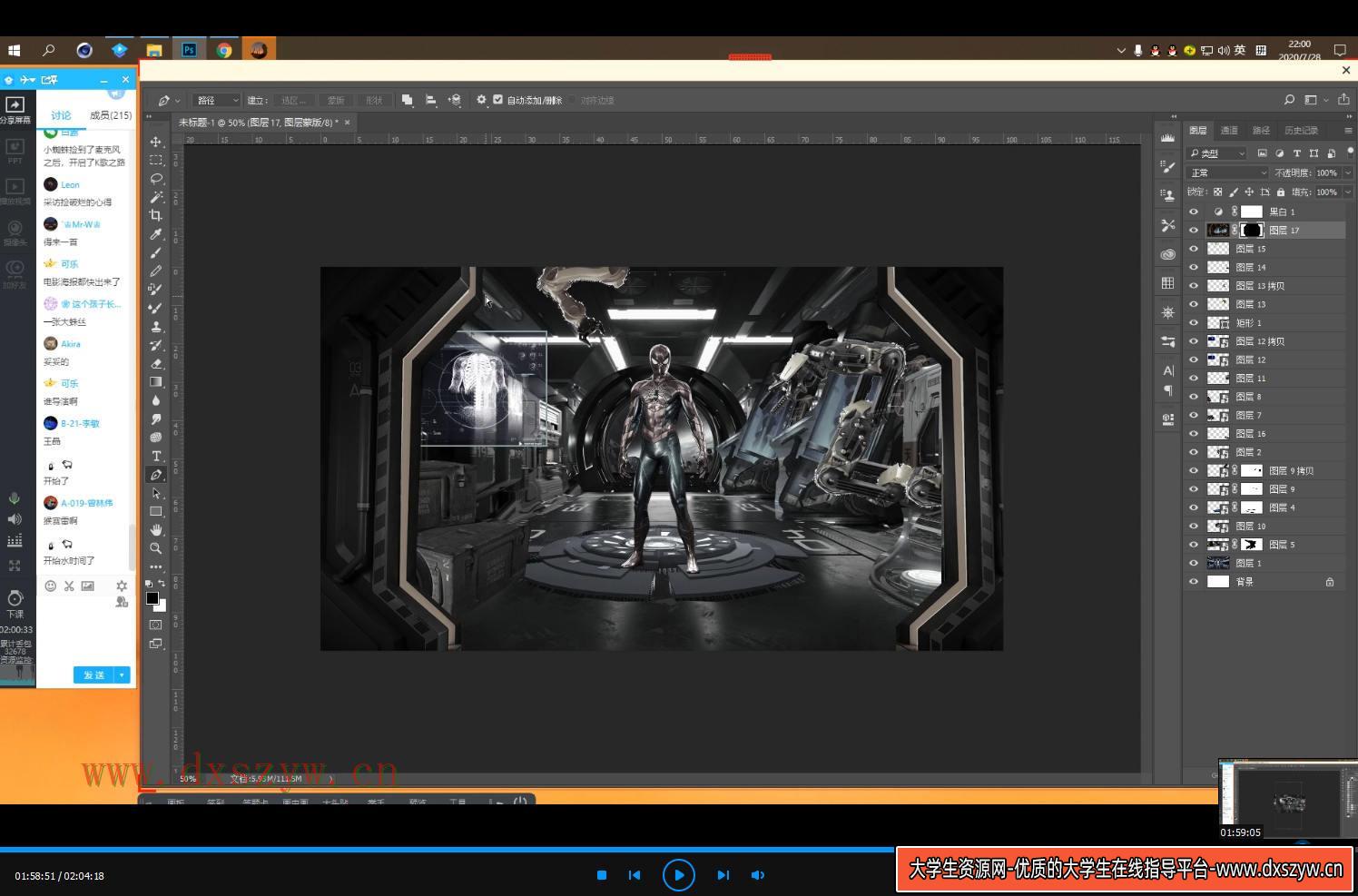Hide 图层 17 with eye icon
This screenshot has width=1358, height=896.
(1194, 230)
